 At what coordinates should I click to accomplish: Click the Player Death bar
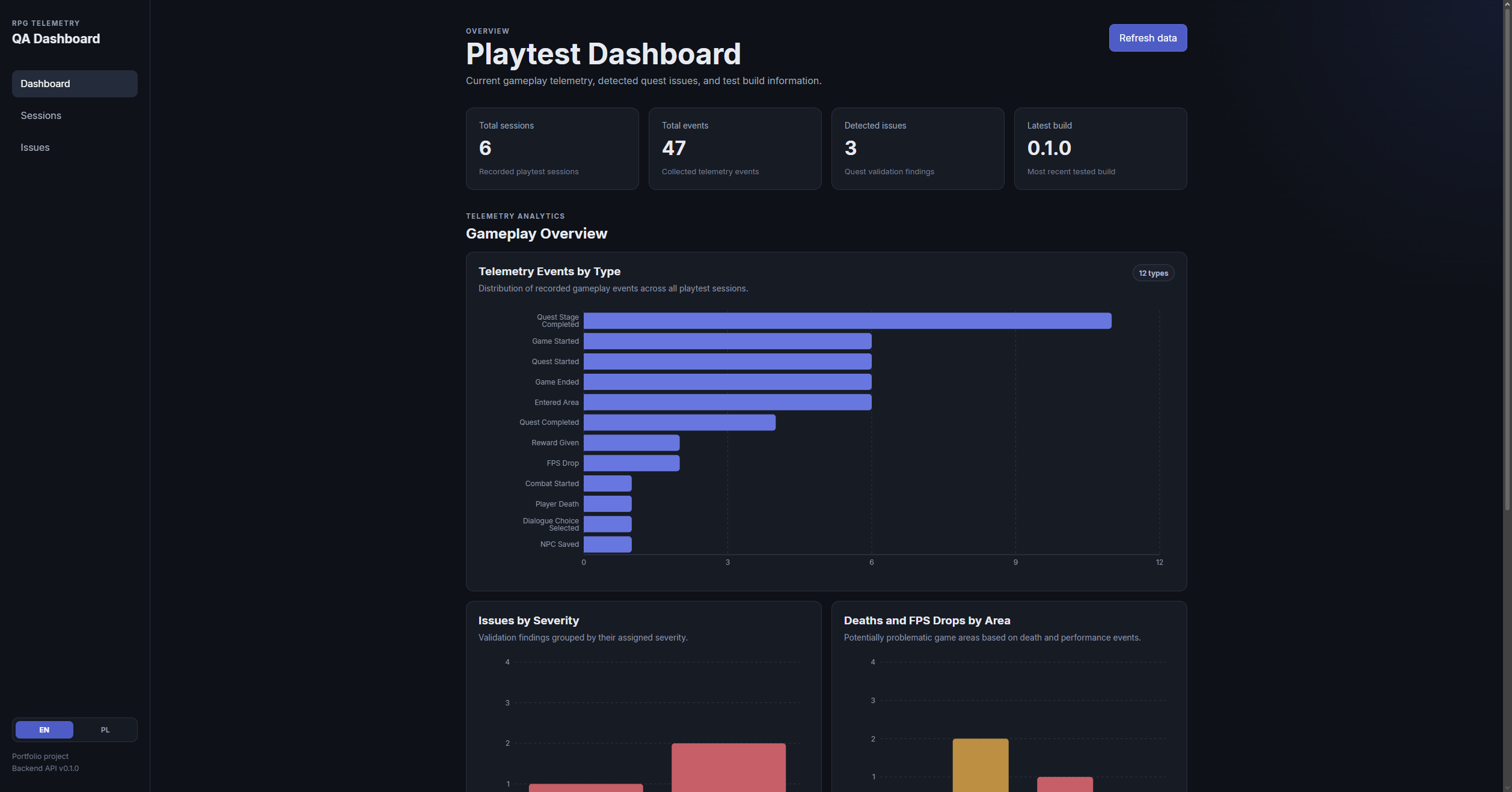(607, 504)
